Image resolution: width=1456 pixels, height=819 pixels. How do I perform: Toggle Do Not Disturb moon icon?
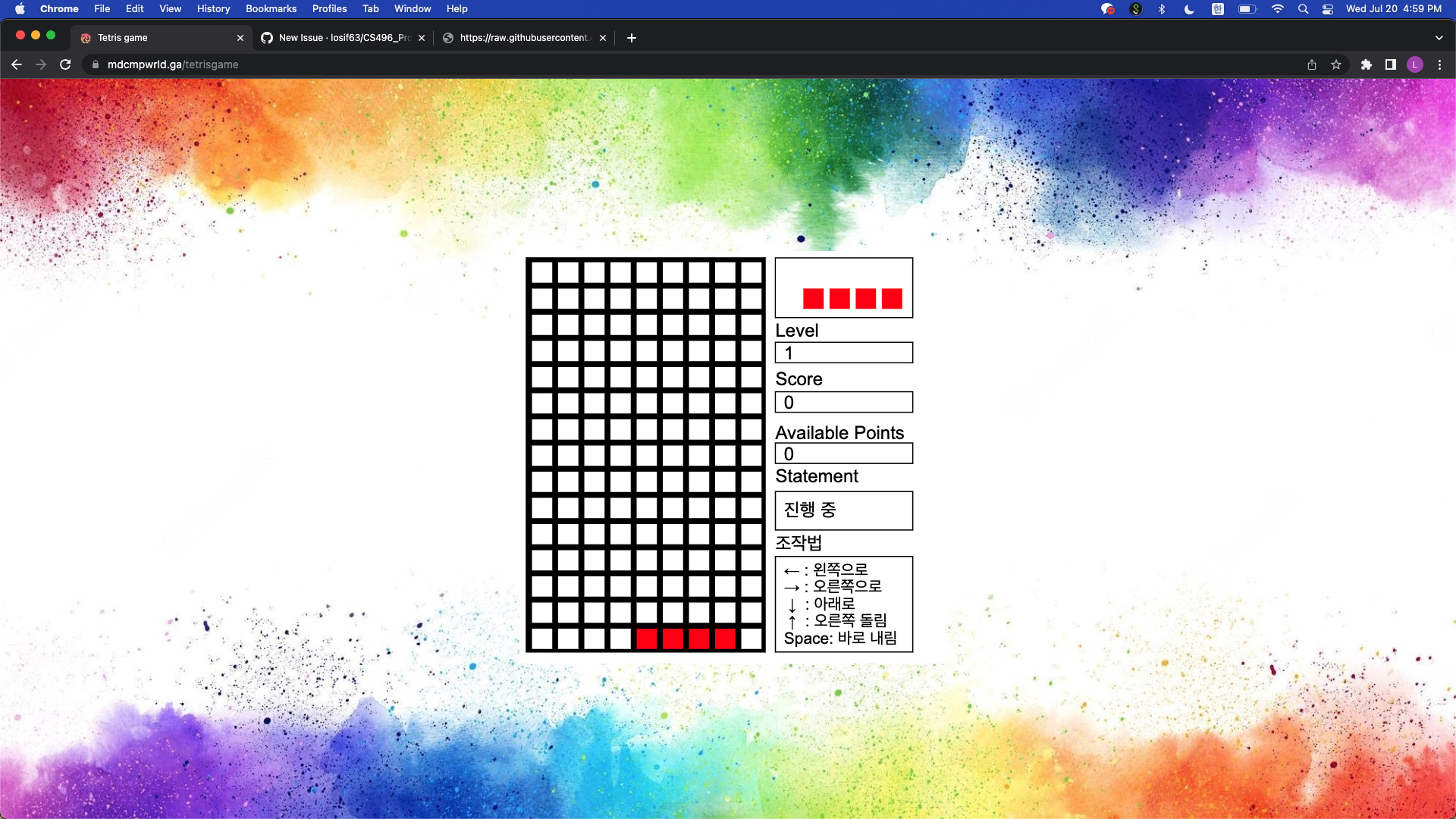pos(1188,9)
